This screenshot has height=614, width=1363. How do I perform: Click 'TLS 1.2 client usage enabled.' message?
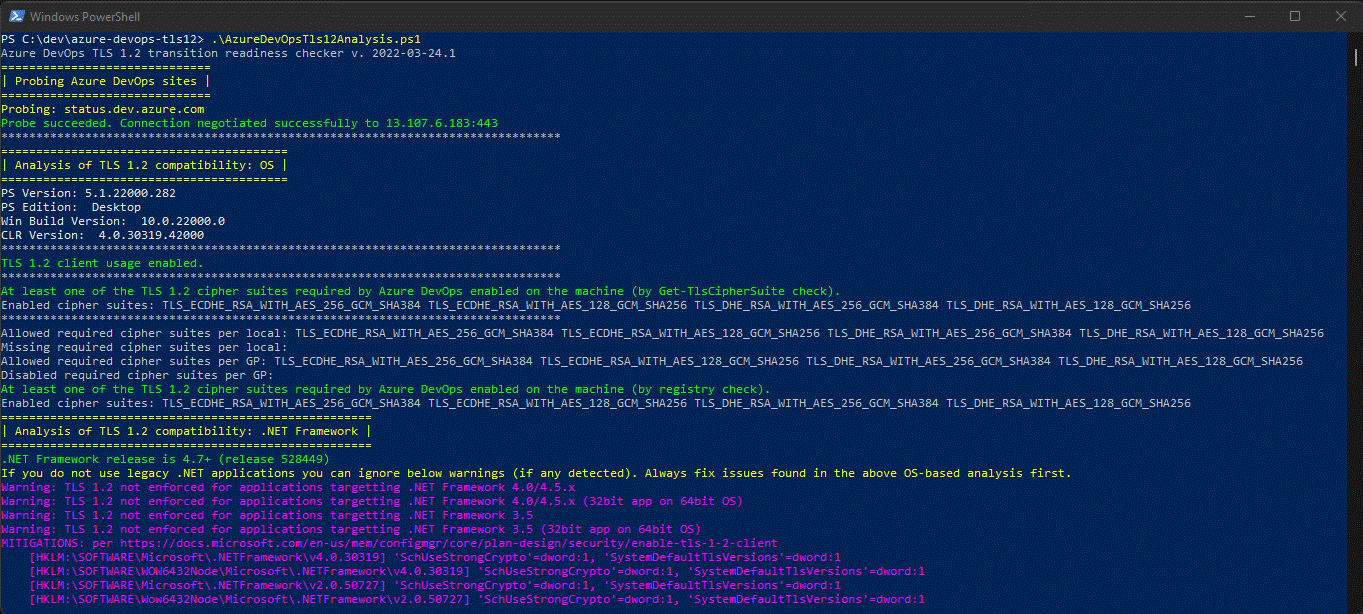pyautogui.click(x=103, y=263)
